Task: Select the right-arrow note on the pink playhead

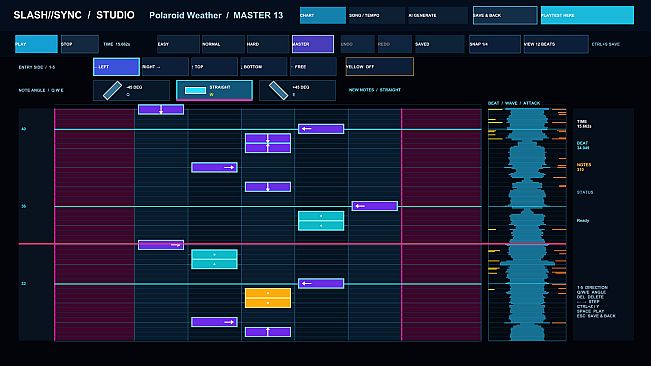Action: 161,245
